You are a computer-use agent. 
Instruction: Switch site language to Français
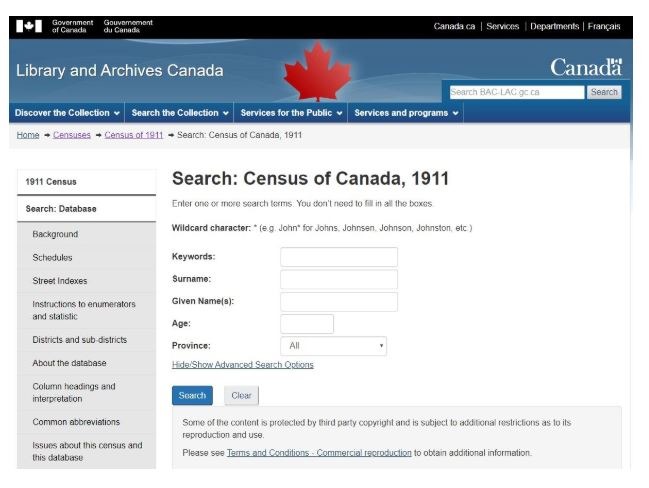[604, 26]
